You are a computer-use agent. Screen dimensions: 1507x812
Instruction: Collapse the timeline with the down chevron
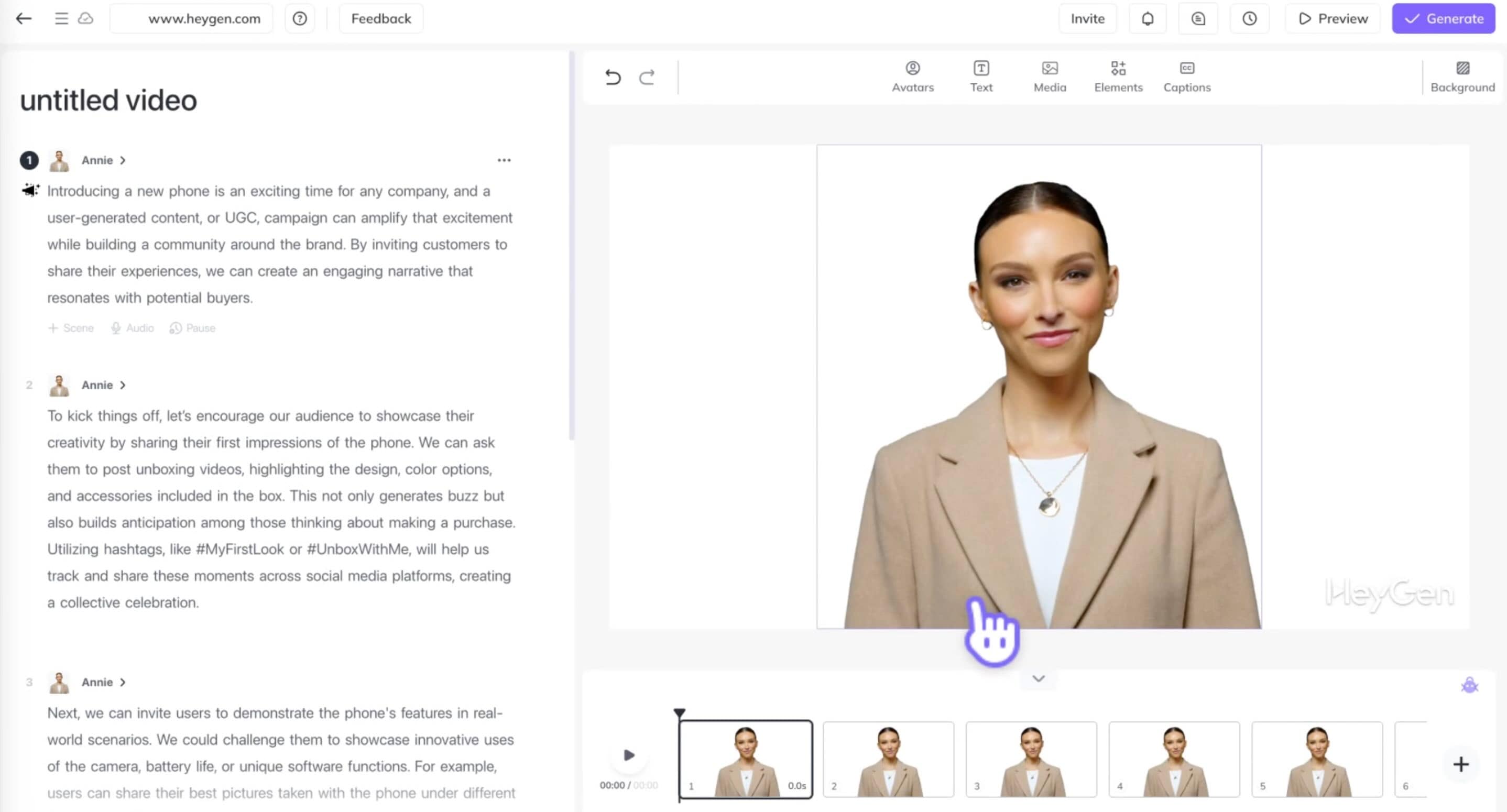point(1038,679)
